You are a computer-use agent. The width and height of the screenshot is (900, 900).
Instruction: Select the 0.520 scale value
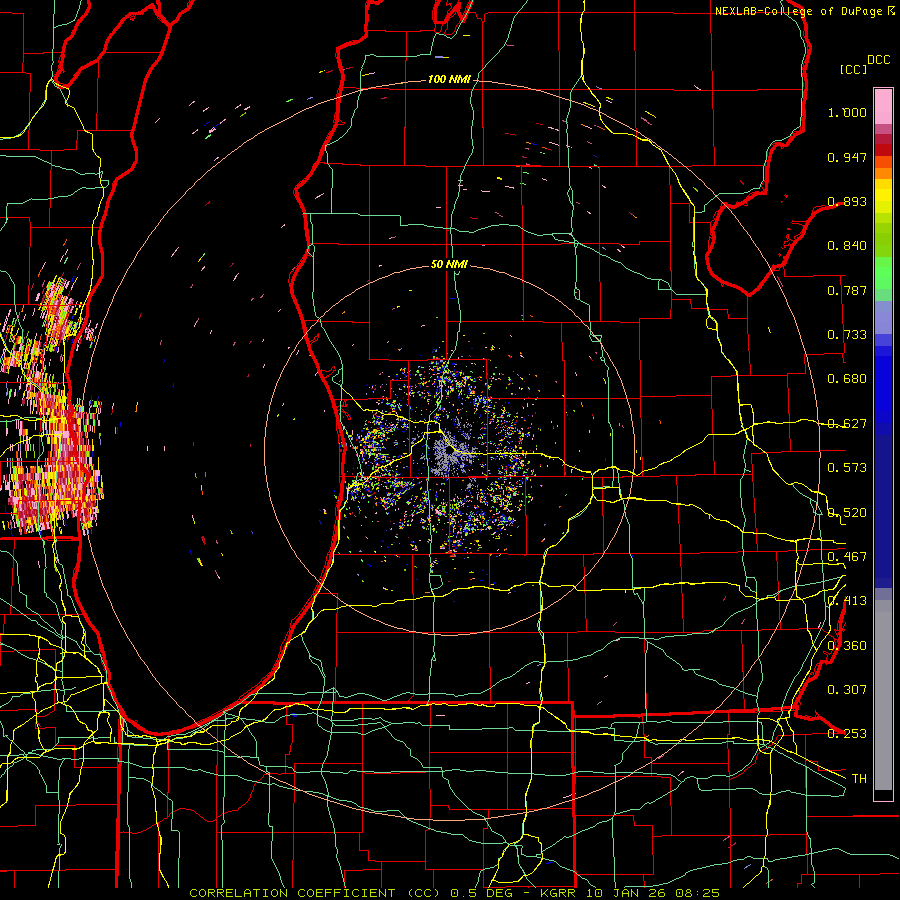coord(847,513)
